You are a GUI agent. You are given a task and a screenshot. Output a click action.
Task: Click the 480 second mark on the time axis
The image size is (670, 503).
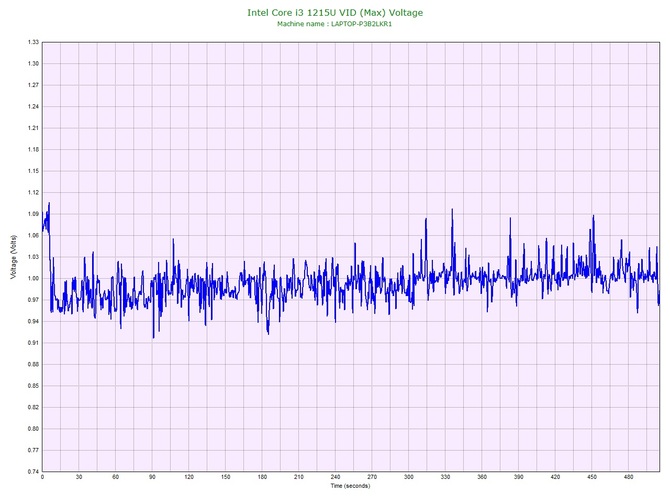pos(628,478)
